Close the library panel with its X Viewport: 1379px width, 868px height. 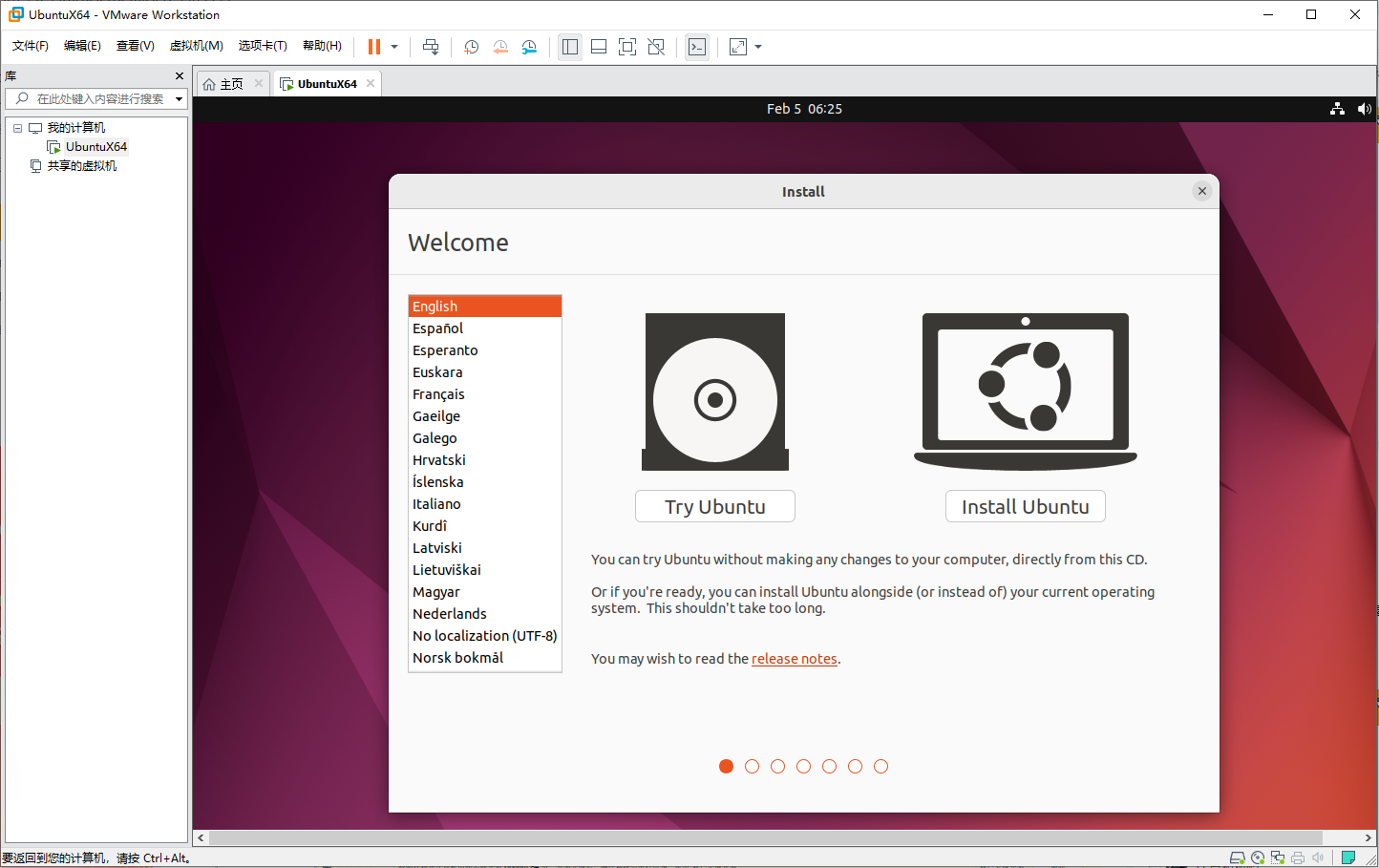click(180, 75)
